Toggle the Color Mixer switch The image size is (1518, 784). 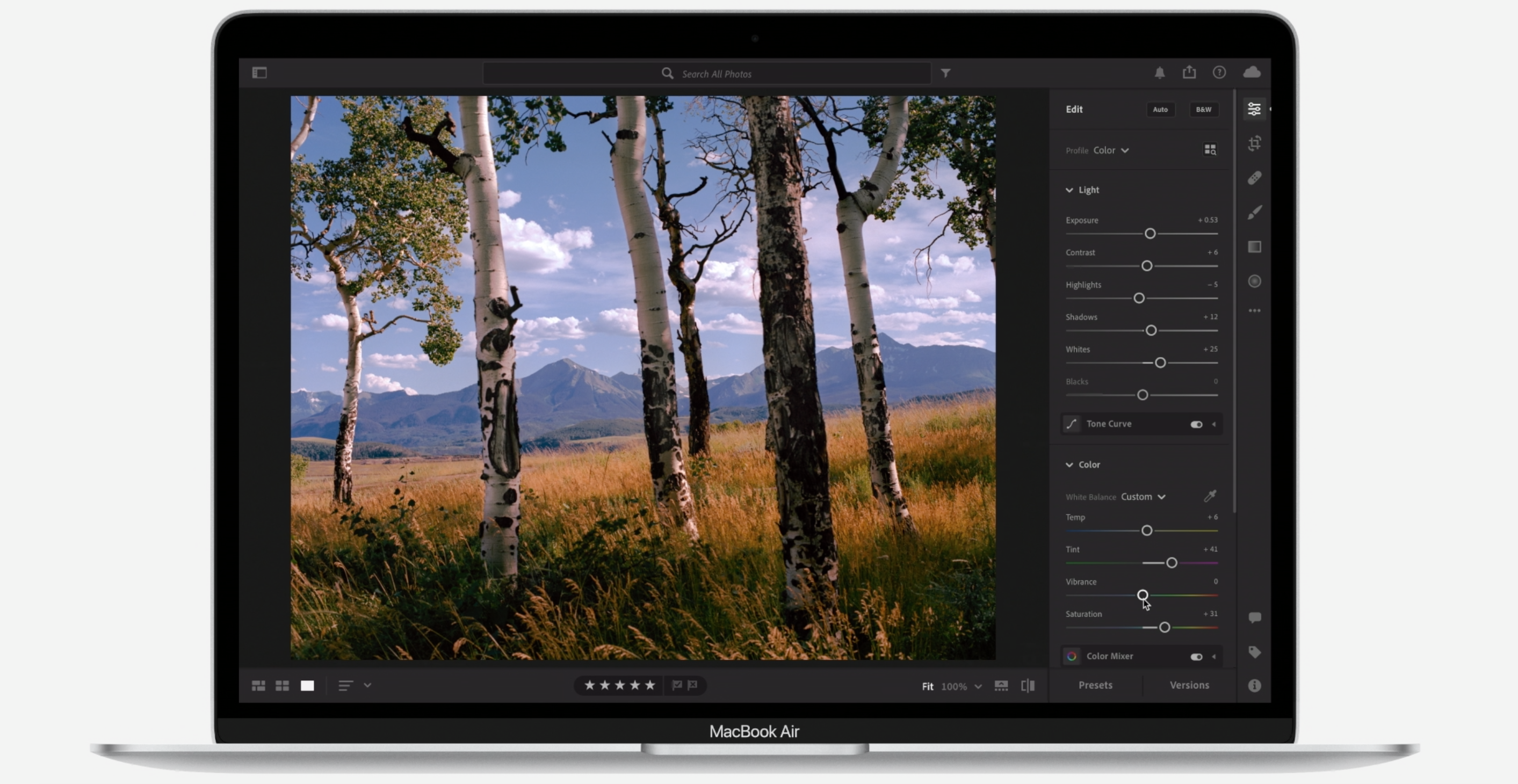(1196, 656)
